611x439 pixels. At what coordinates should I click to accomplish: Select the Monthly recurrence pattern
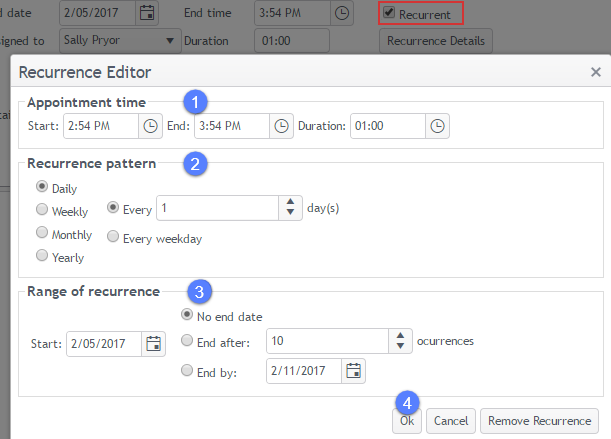[42, 233]
